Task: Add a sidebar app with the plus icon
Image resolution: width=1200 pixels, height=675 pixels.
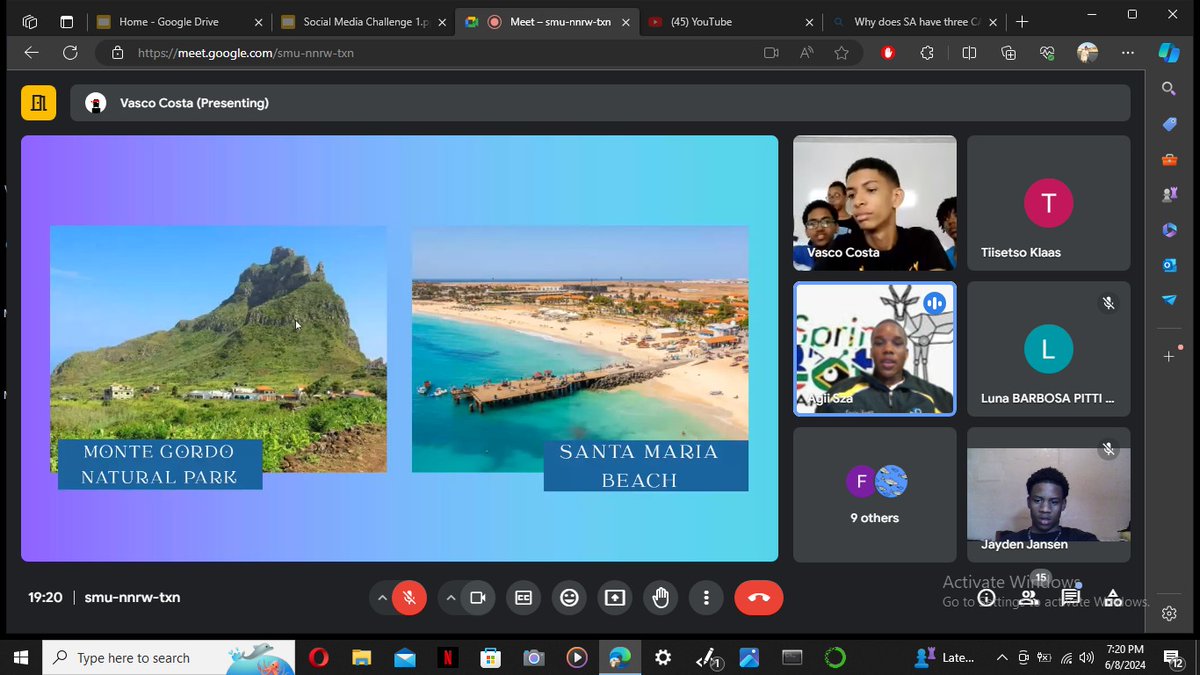Action: pos(1169,356)
